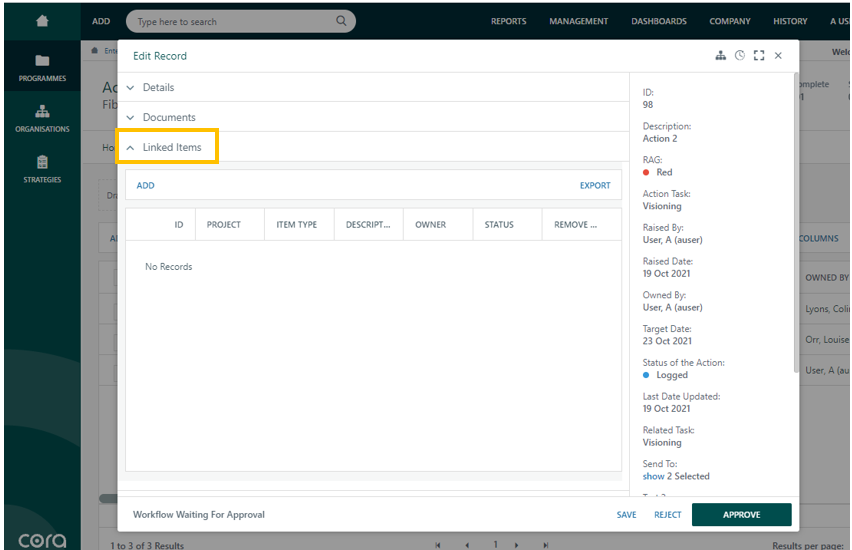Click the No Records text
This screenshot has width=852, height=550.
[168, 267]
